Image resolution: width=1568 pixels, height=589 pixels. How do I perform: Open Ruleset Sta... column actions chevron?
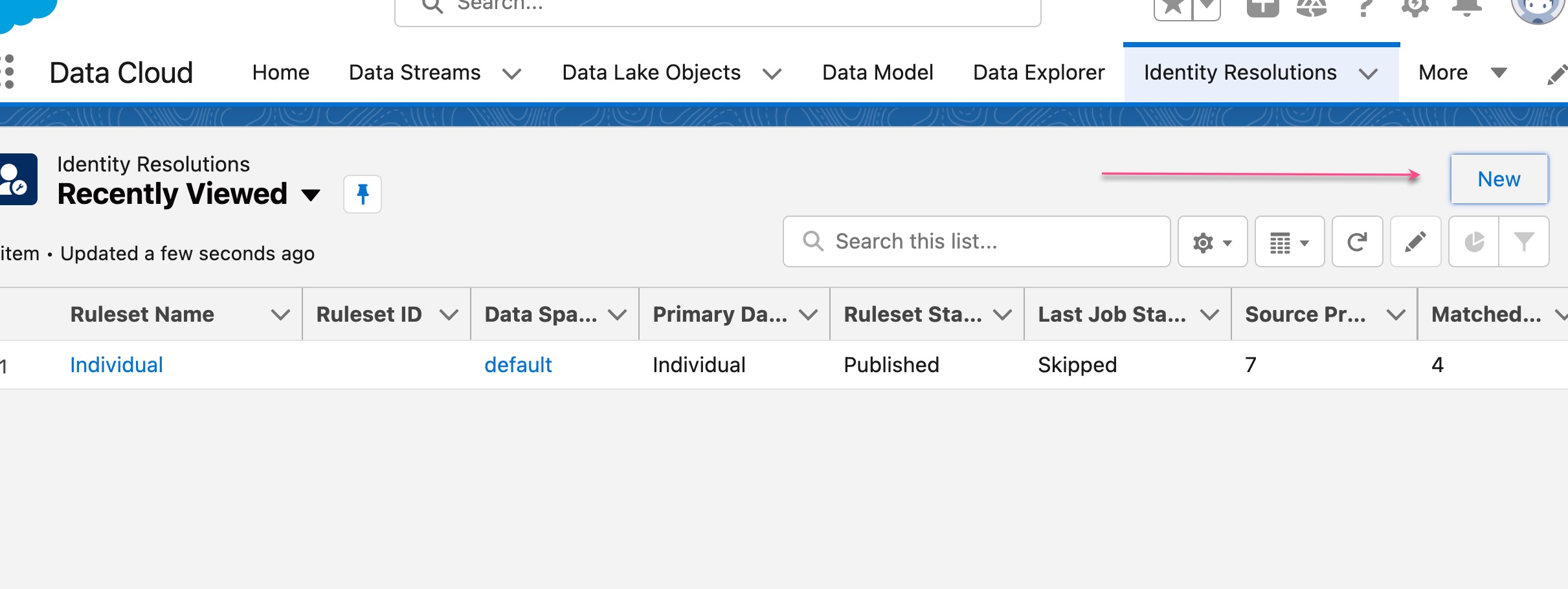pyautogui.click(x=1002, y=315)
